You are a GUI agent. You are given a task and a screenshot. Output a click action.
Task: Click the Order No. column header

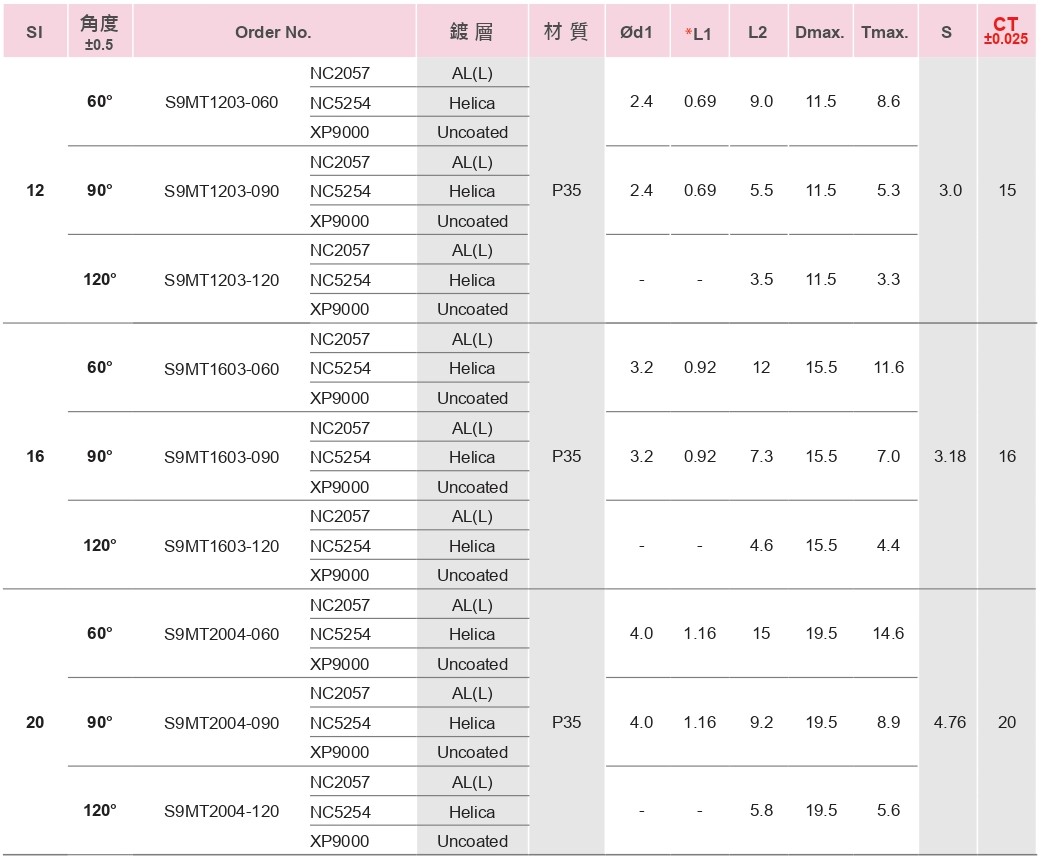(274, 32)
